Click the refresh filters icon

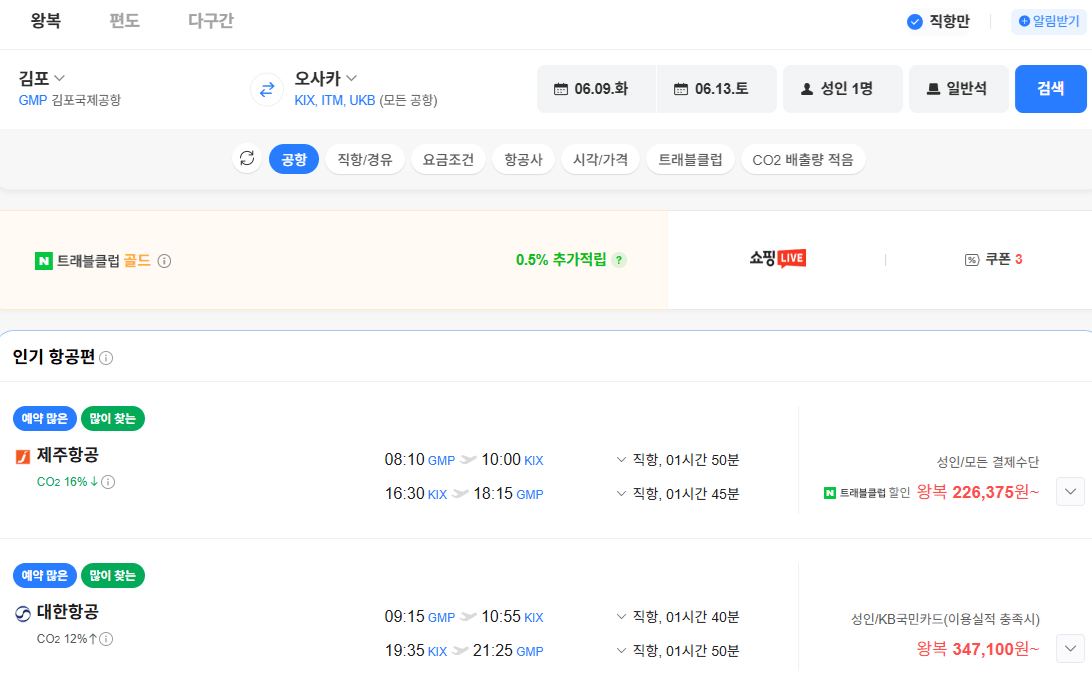coord(247,158)
